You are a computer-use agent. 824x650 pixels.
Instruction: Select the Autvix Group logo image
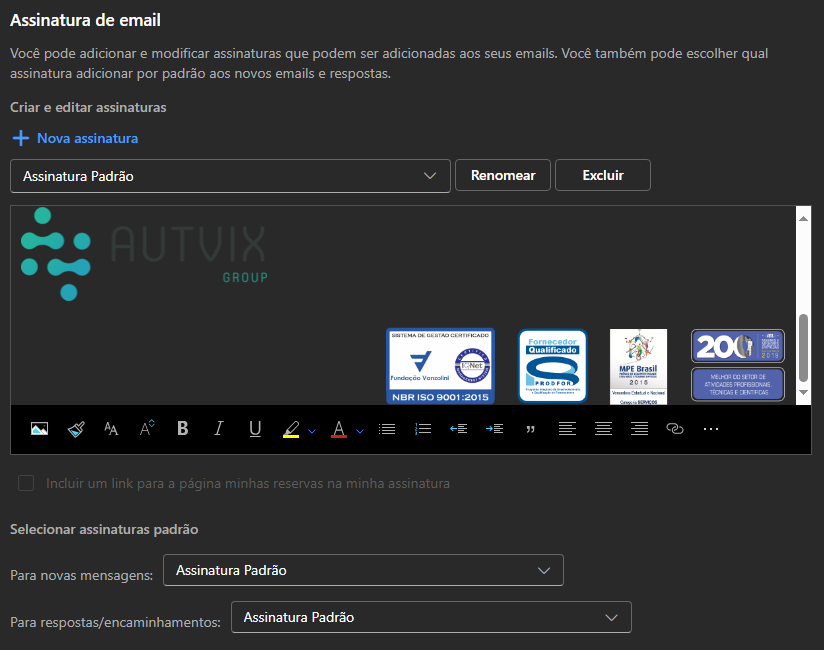pyautogui.click(x=144, y=254)
